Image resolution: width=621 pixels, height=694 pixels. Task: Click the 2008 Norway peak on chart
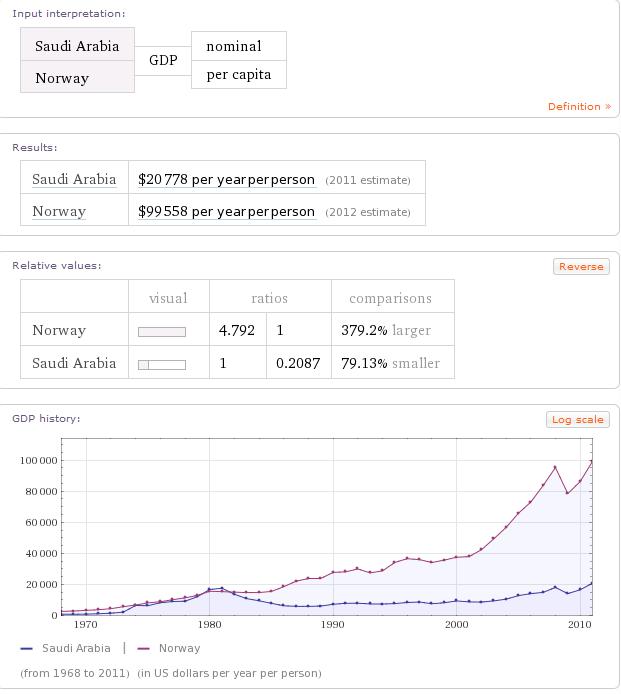click(556, 467)
